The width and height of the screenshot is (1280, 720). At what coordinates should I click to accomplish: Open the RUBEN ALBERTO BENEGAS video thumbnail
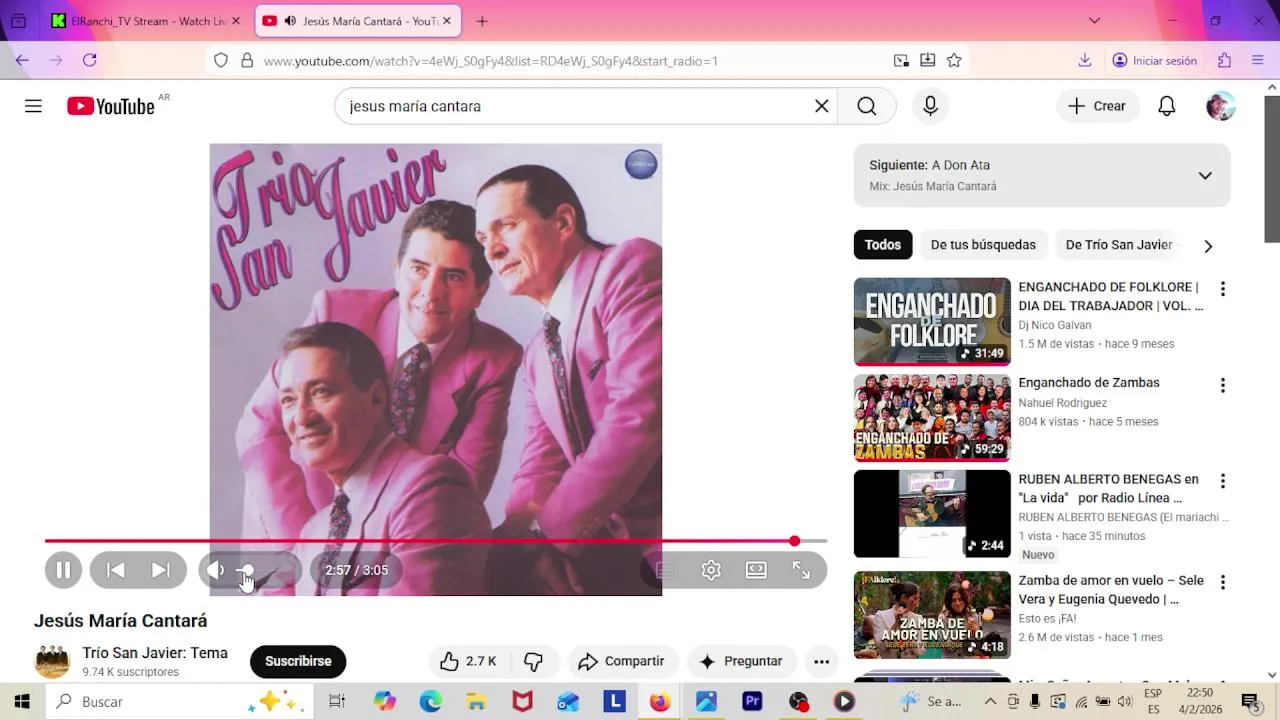click(x=932, y=514)
